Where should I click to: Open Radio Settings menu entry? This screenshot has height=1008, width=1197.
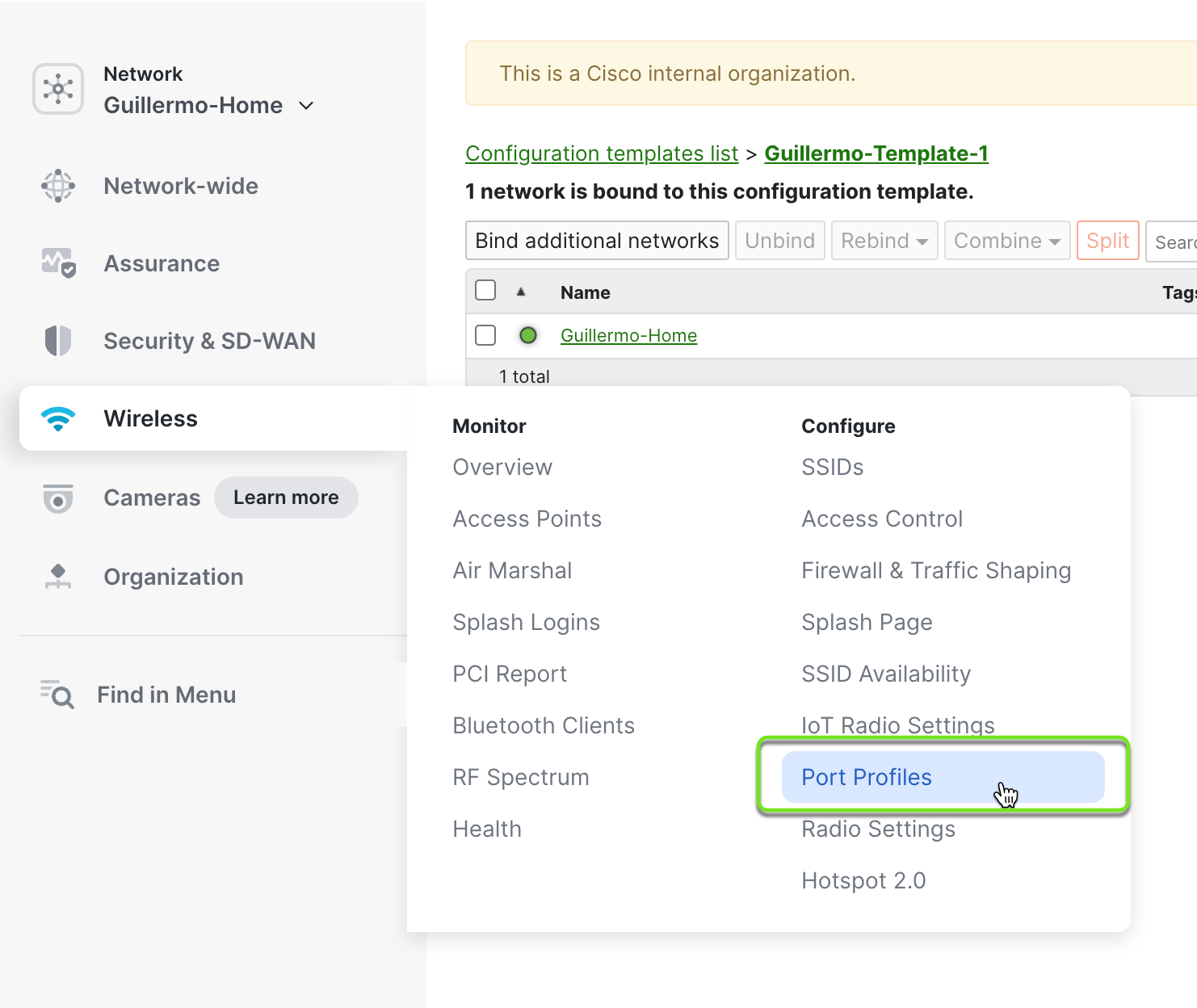[878, 829]
